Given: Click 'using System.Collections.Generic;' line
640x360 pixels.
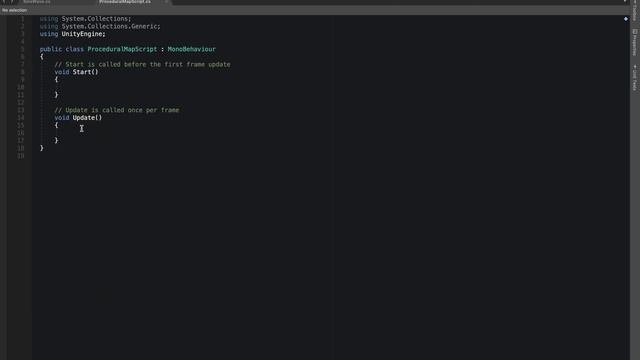Looking at the screenshot, I should (100, 26).
